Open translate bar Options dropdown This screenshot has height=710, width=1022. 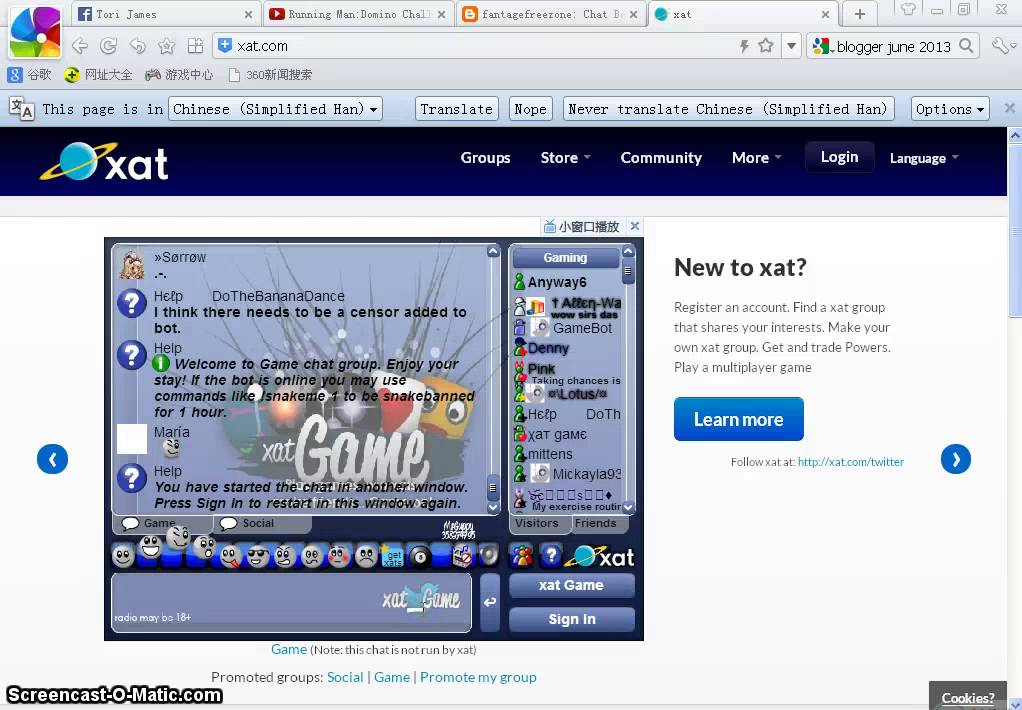(950, 109)
